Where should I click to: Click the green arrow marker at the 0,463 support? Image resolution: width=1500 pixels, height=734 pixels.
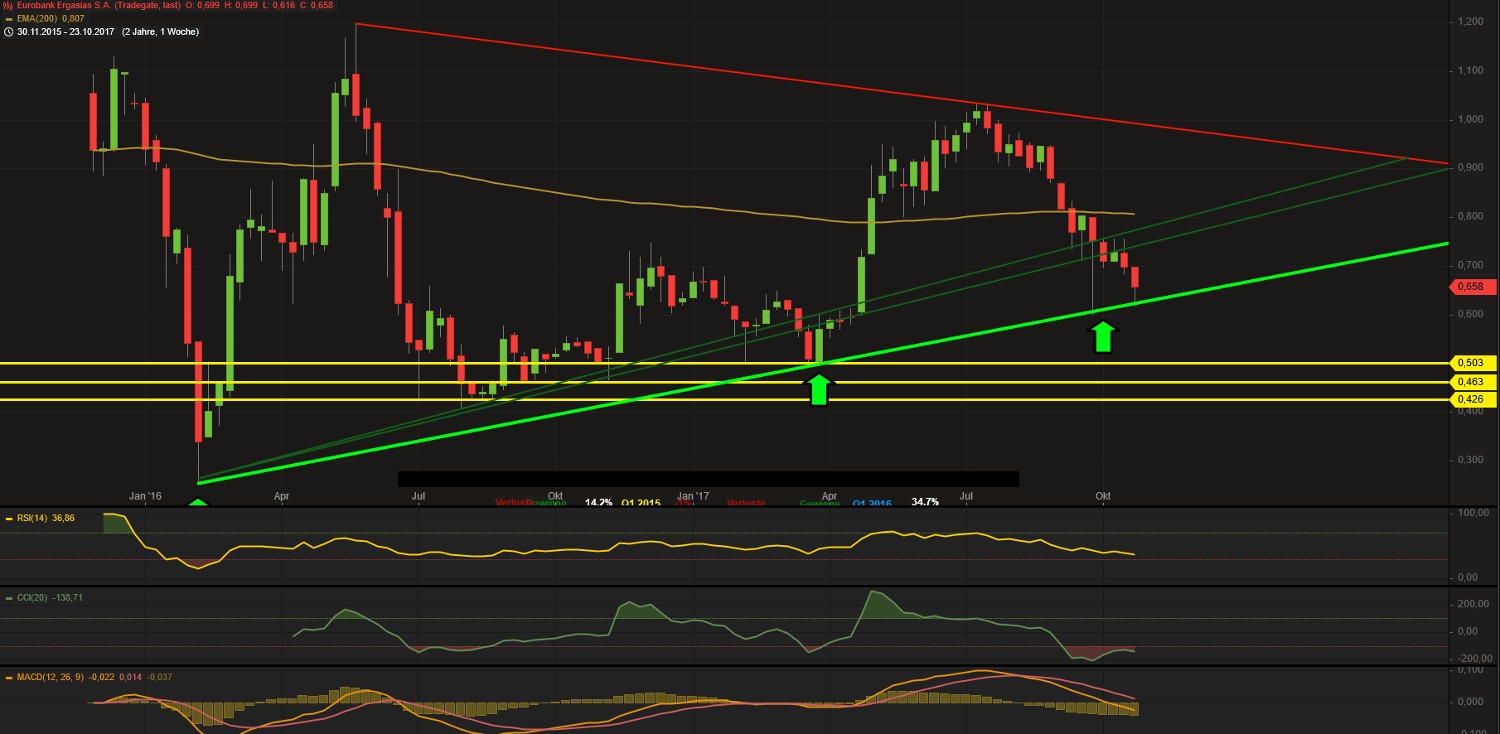tap(818, 388)
